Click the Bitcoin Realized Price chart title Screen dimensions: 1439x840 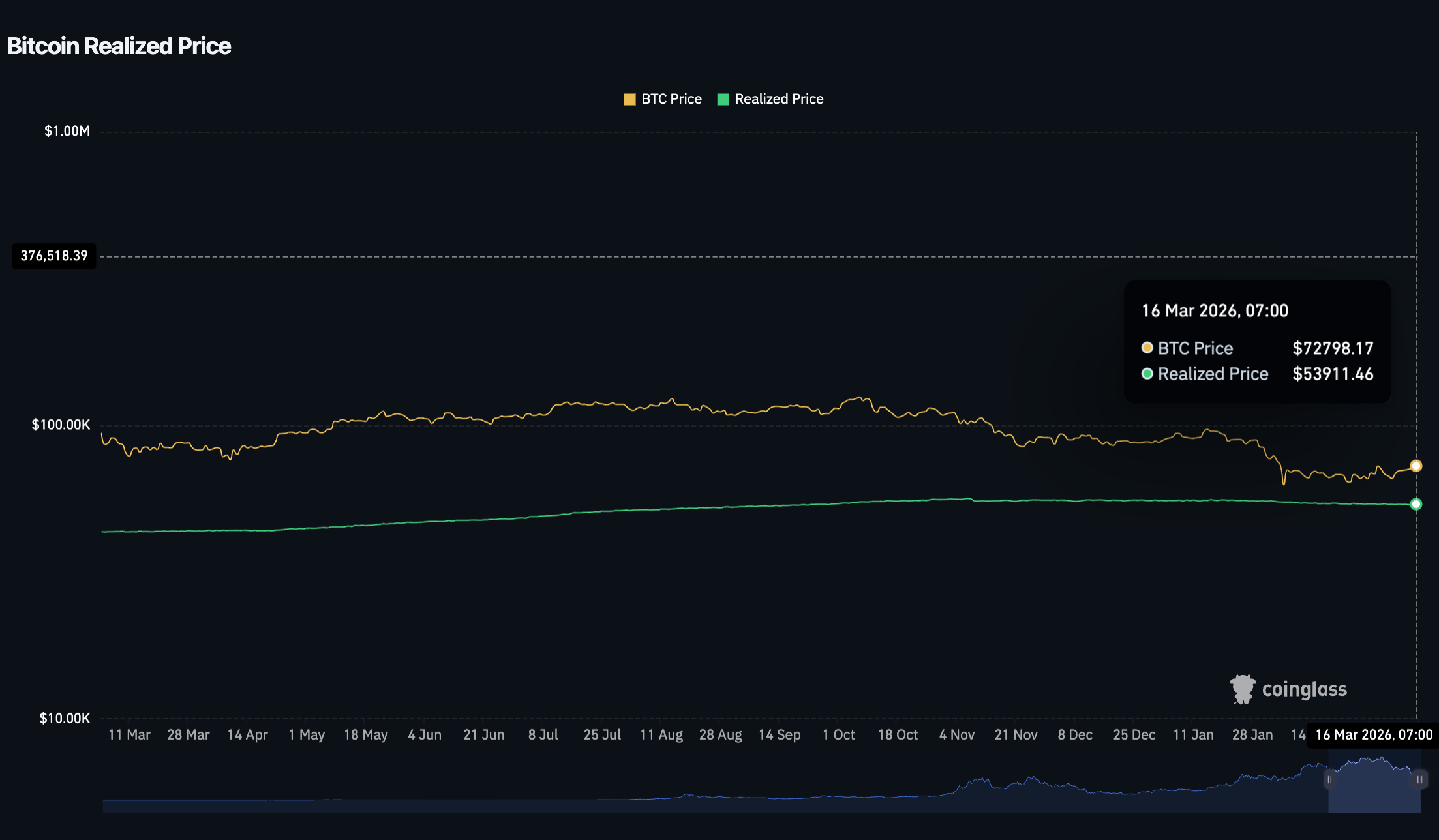click(119, 46)
